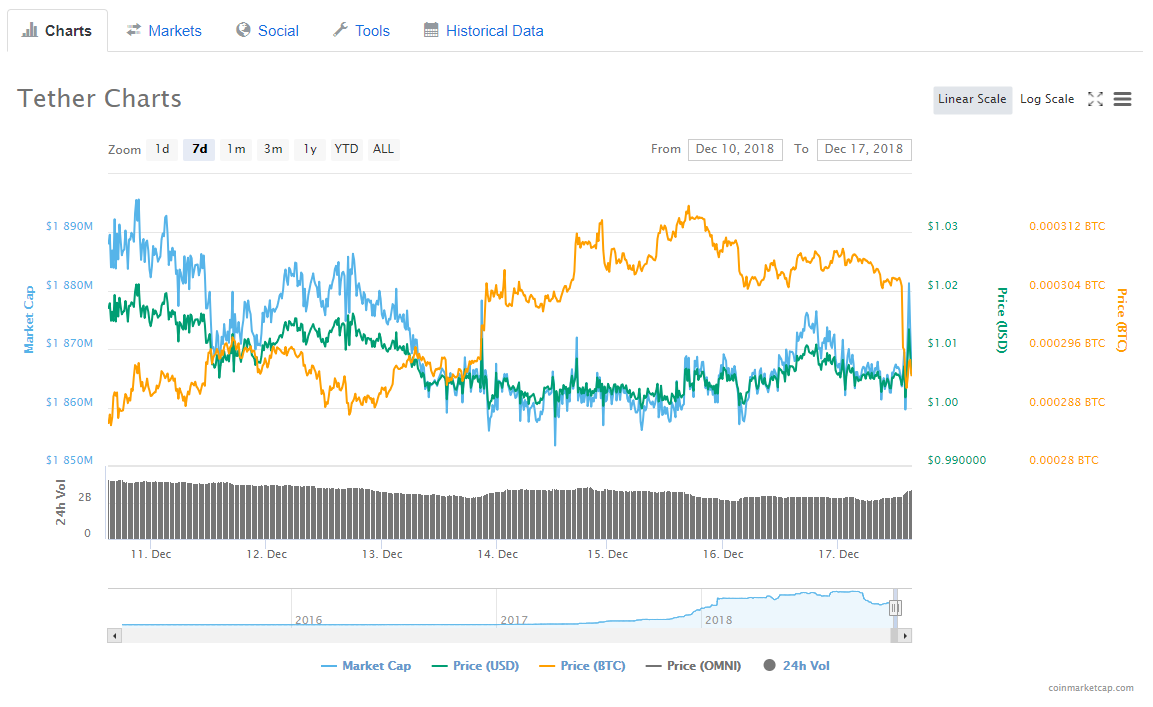This screenshot has height=707, width=1153.
Task: Select the YTD zoom option
Action: pyautogui.click(x=346, y=149)
